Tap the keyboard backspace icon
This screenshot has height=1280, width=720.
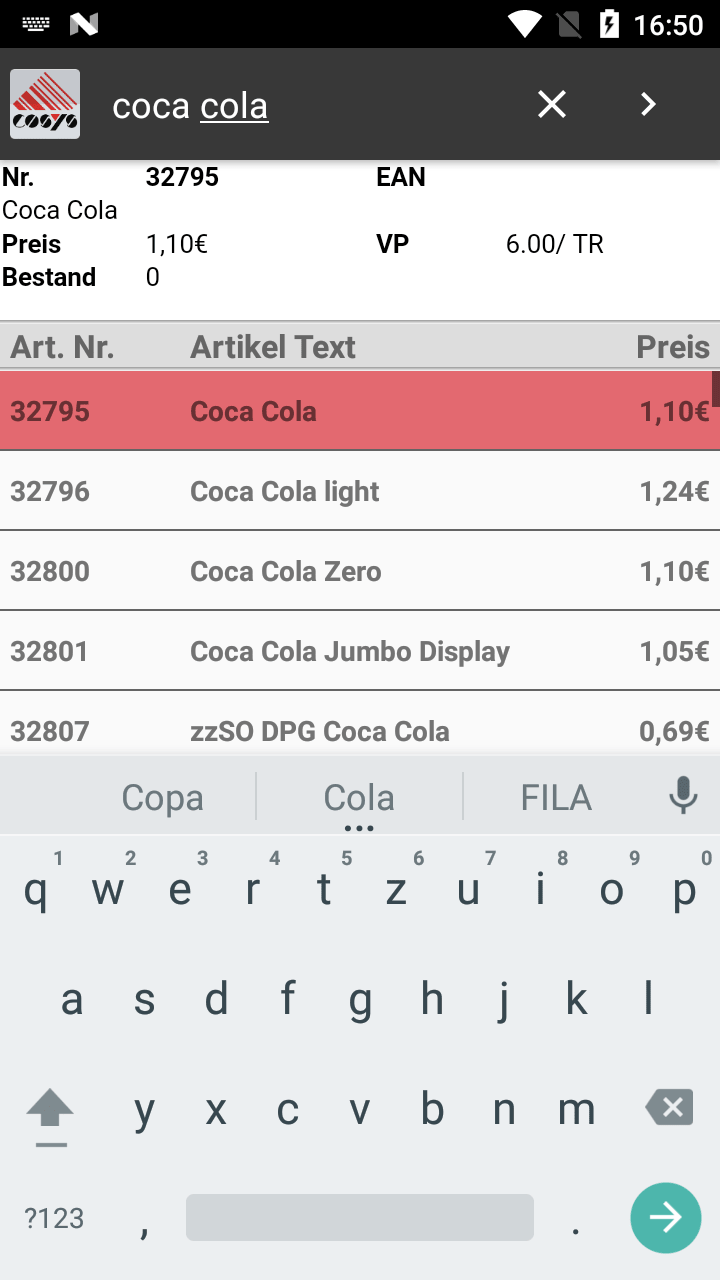click(x=669, y=1108)
